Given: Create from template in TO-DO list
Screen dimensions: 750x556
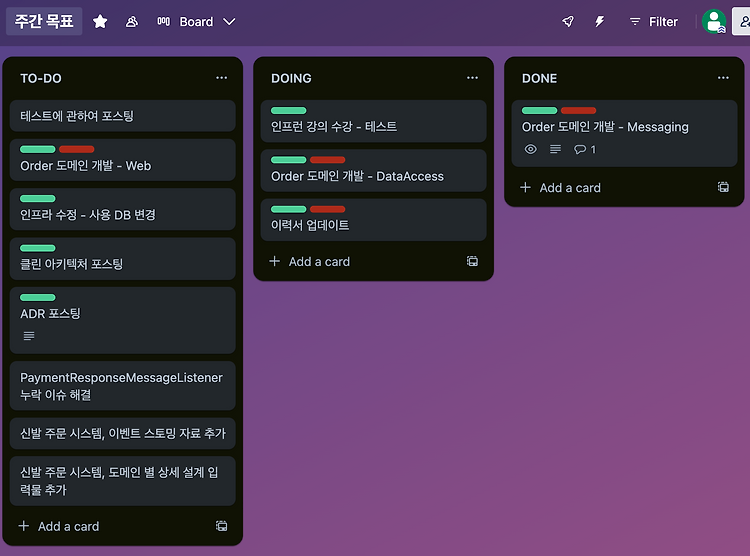Looking at the screenshot, I should [221, 526].
